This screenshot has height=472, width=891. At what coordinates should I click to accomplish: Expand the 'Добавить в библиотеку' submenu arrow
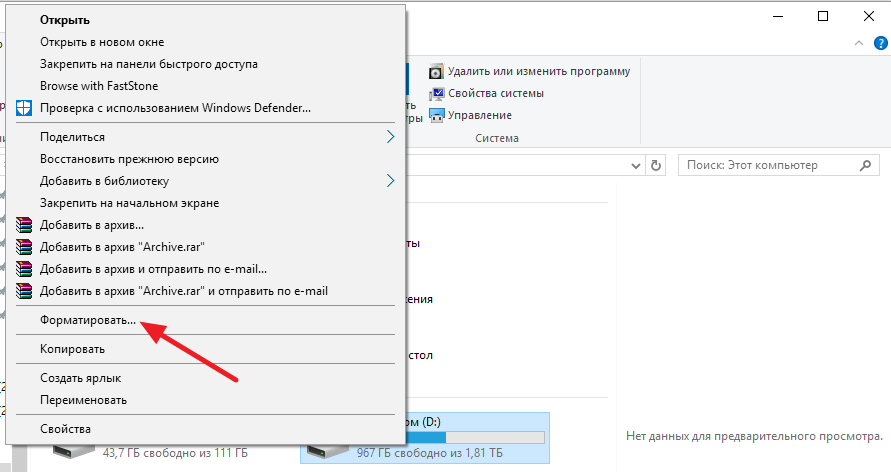click(391, 181)
